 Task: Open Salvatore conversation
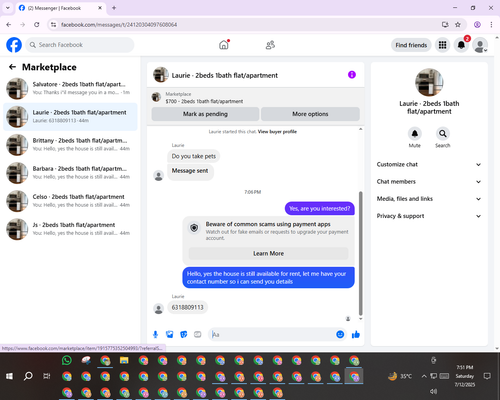[70, 88]
